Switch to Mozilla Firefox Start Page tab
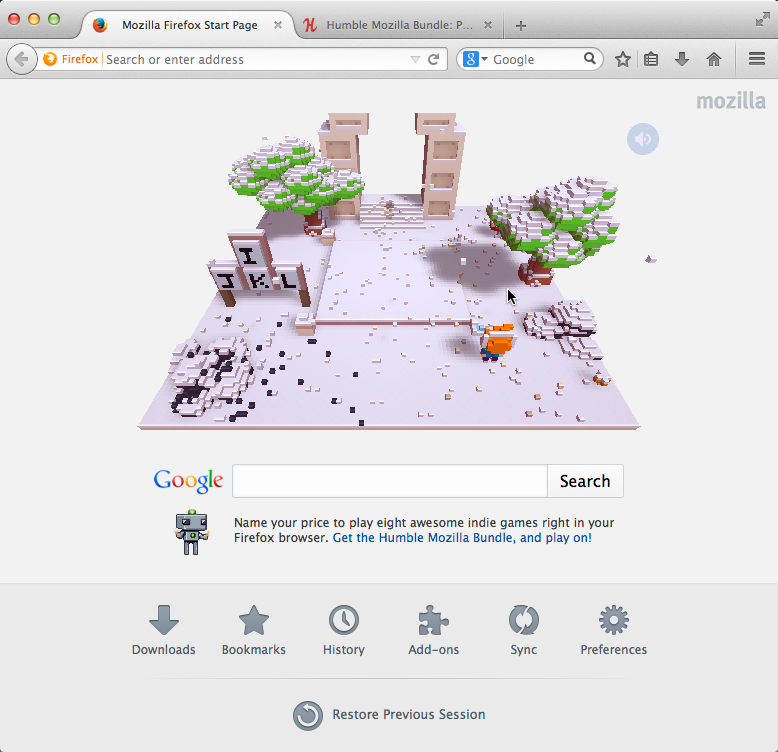 (187, 25)
